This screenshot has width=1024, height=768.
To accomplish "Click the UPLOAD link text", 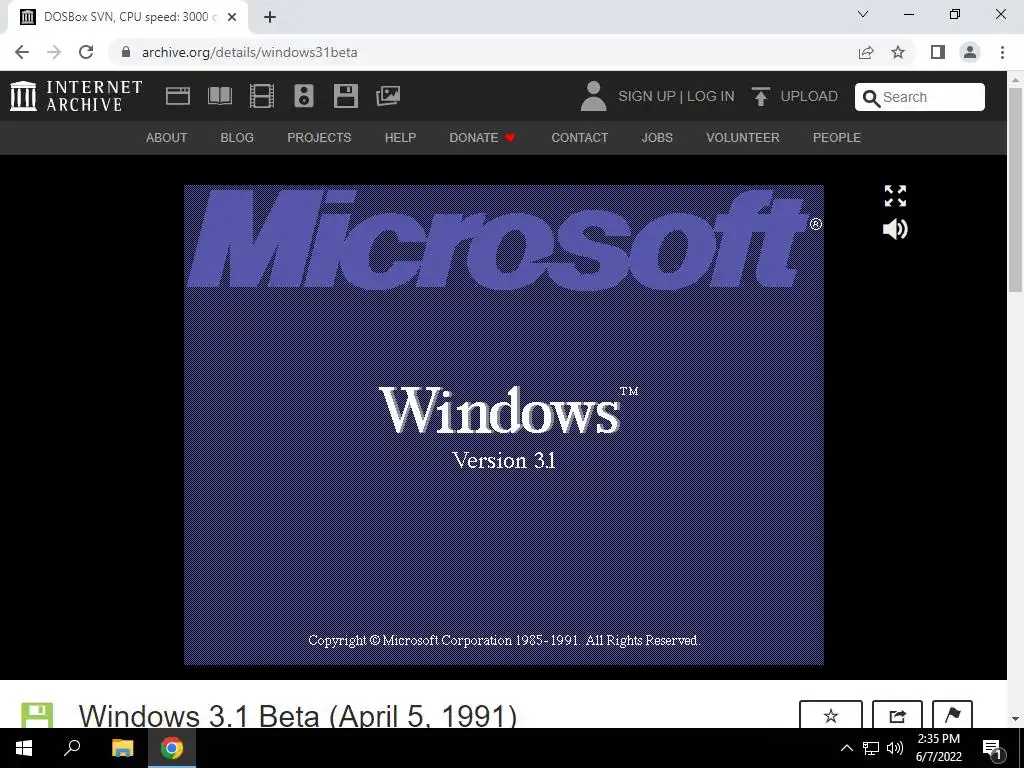I will pos(809,96).
